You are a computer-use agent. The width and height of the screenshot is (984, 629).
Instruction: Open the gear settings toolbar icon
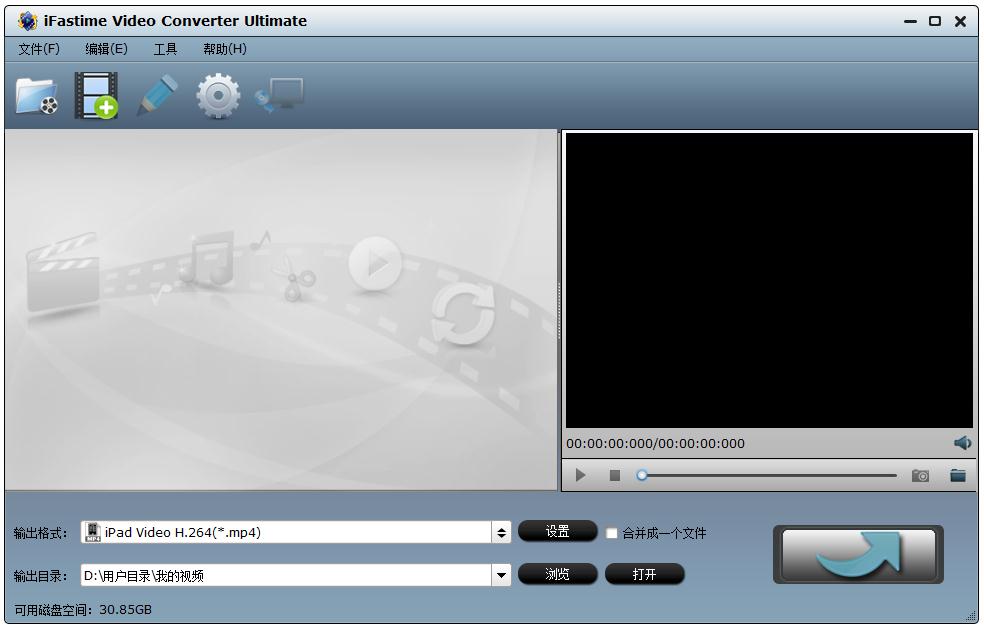[218, 96]
